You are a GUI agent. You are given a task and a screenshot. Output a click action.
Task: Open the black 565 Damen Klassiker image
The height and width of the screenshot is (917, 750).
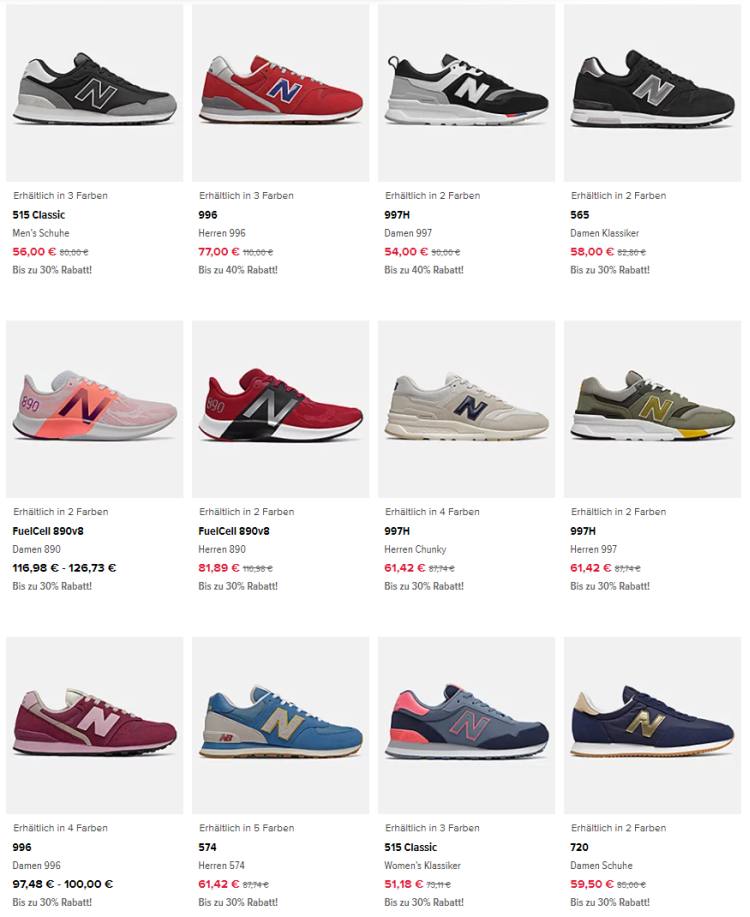(x=652, y=93)
